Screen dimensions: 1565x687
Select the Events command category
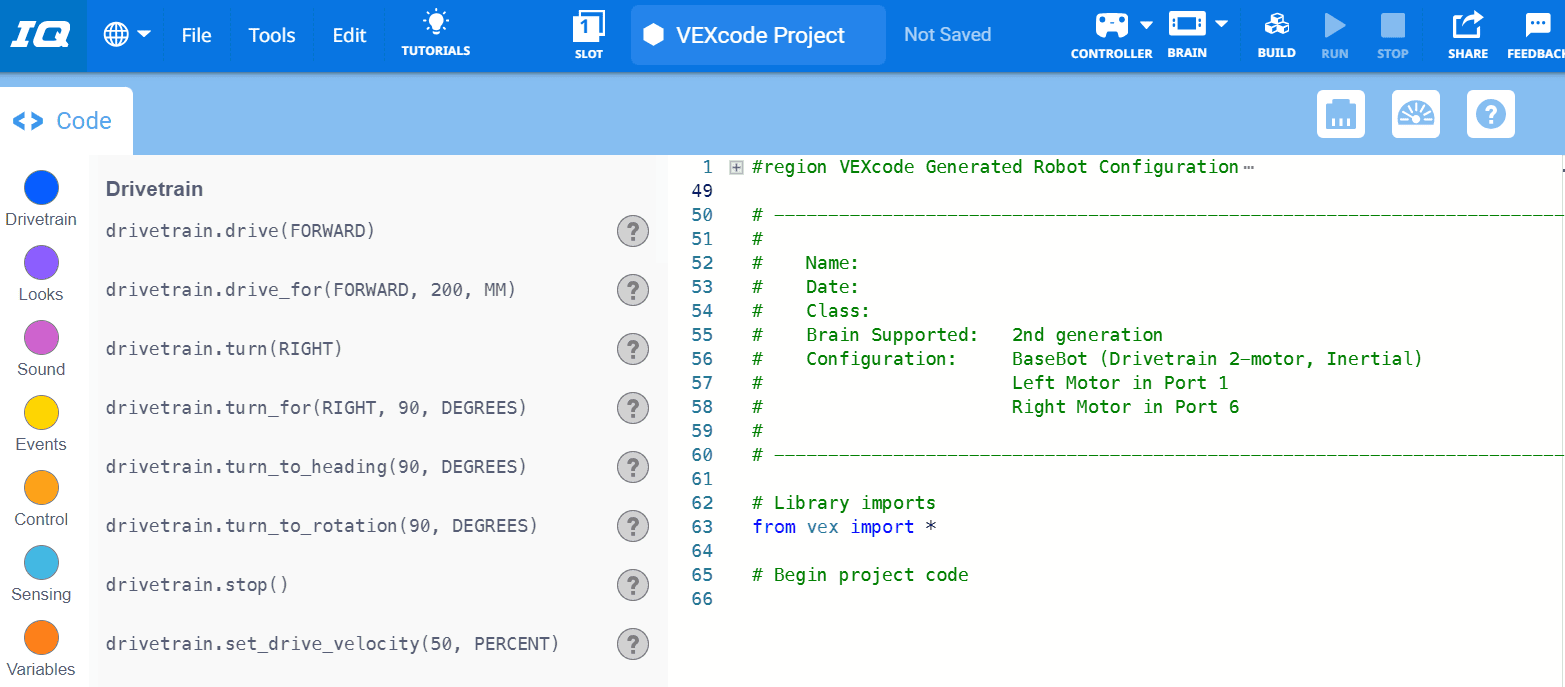tap(40, 411)
